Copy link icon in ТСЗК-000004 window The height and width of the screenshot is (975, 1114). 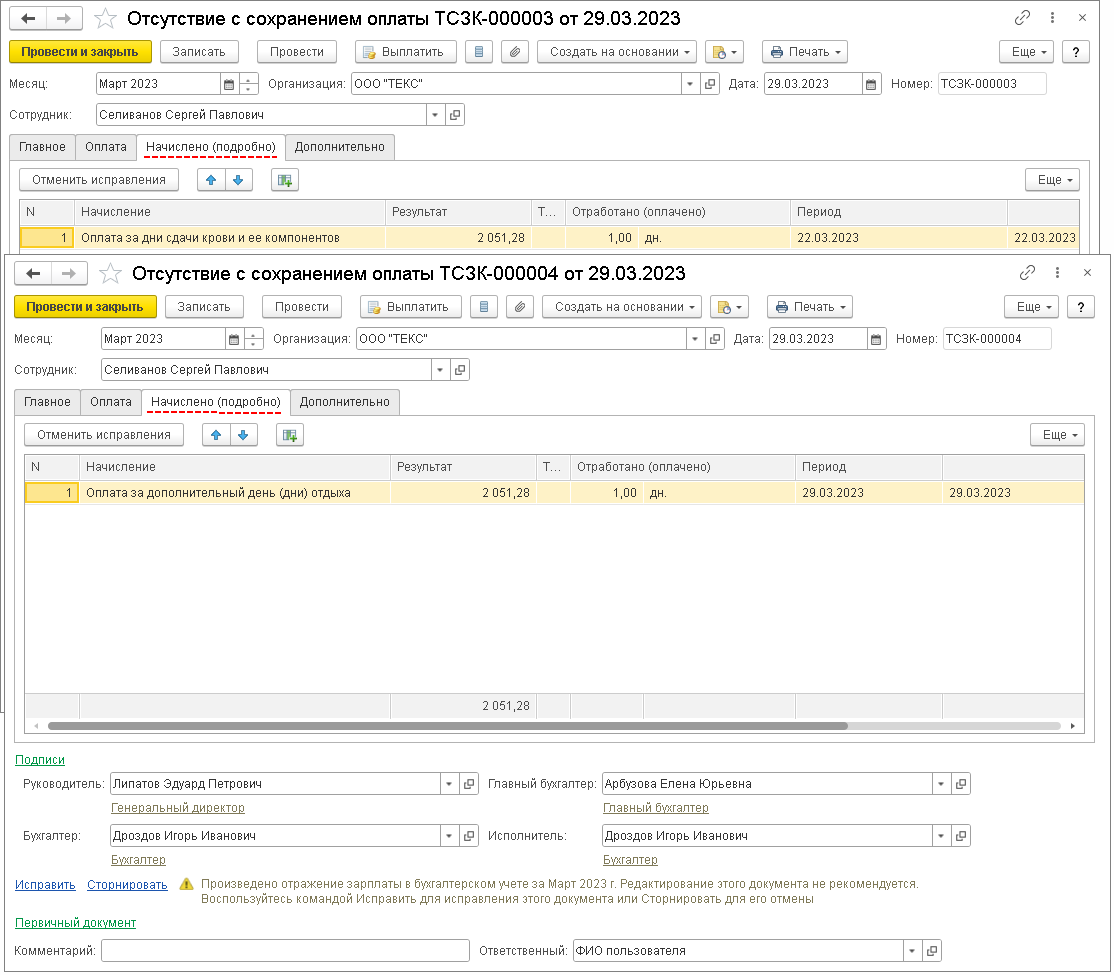point(1027,273)
